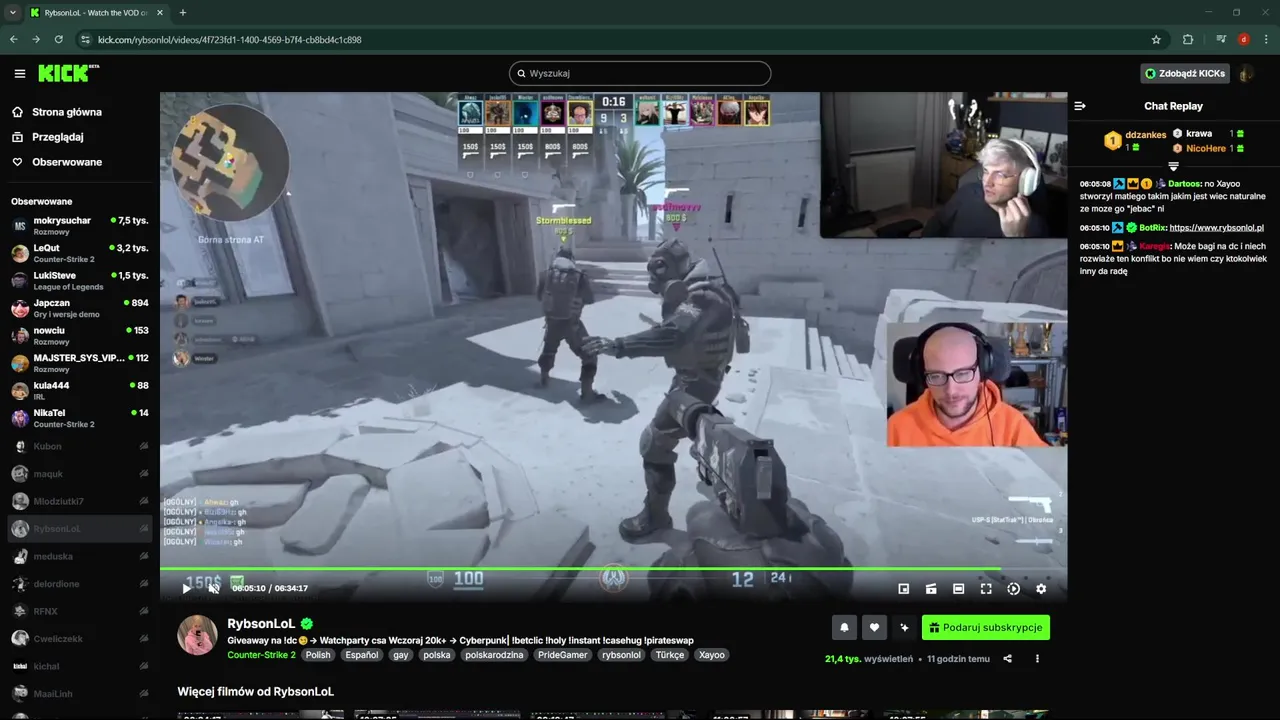Open nowciu channel

80,336
